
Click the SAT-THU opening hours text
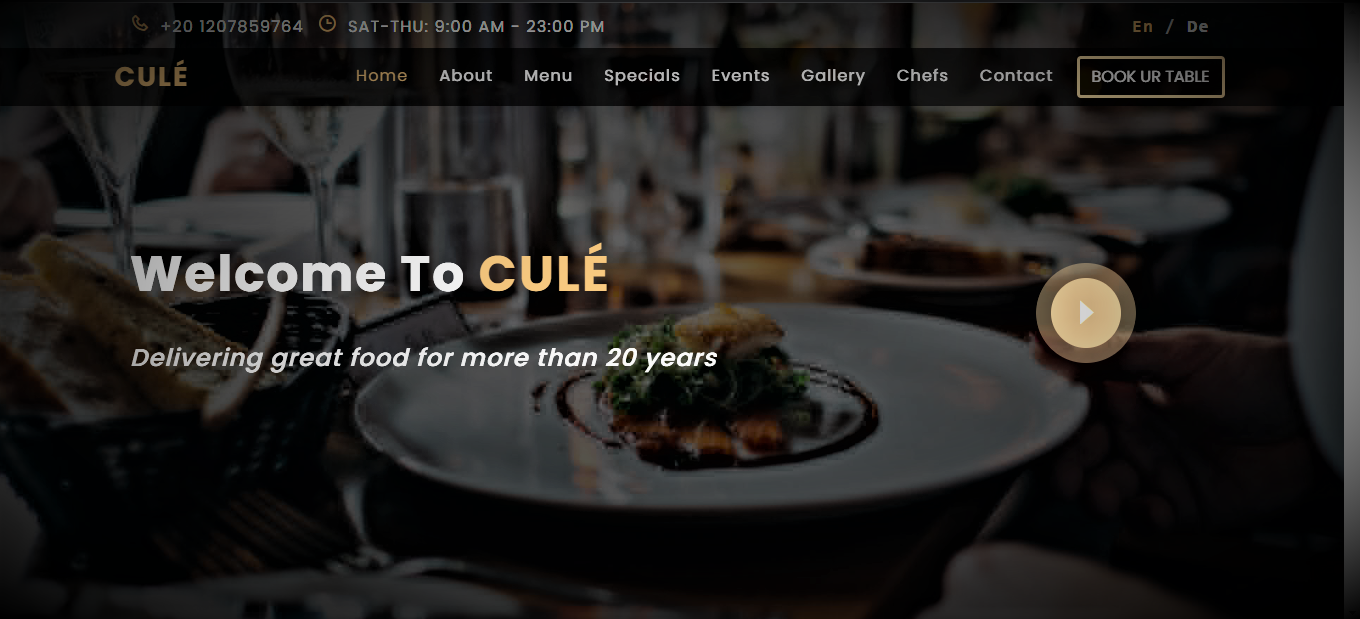click(476, 27)
